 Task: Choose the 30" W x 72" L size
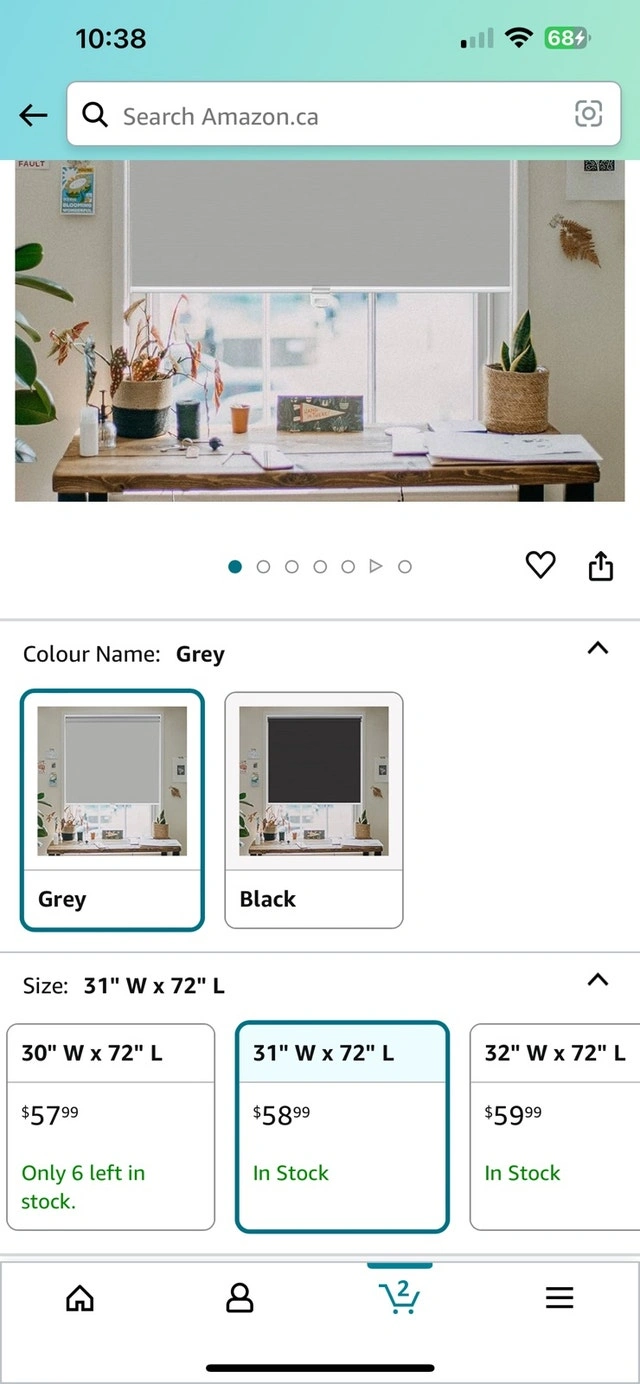111,1126
